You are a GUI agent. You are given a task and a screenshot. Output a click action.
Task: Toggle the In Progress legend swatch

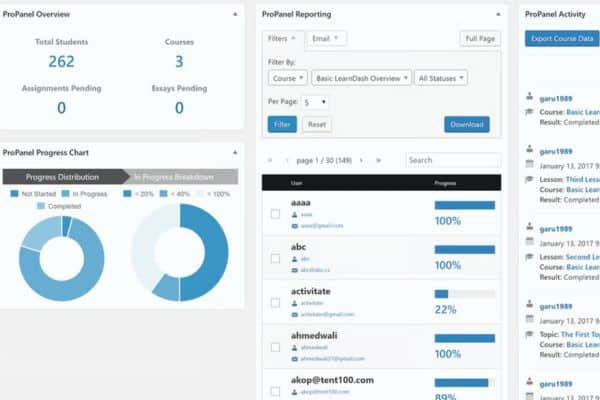pos(65,194)
